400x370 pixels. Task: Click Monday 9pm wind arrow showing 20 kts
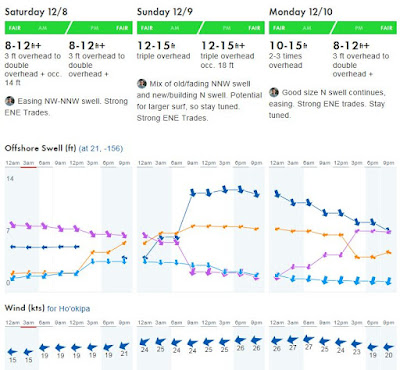coord(388,347)
